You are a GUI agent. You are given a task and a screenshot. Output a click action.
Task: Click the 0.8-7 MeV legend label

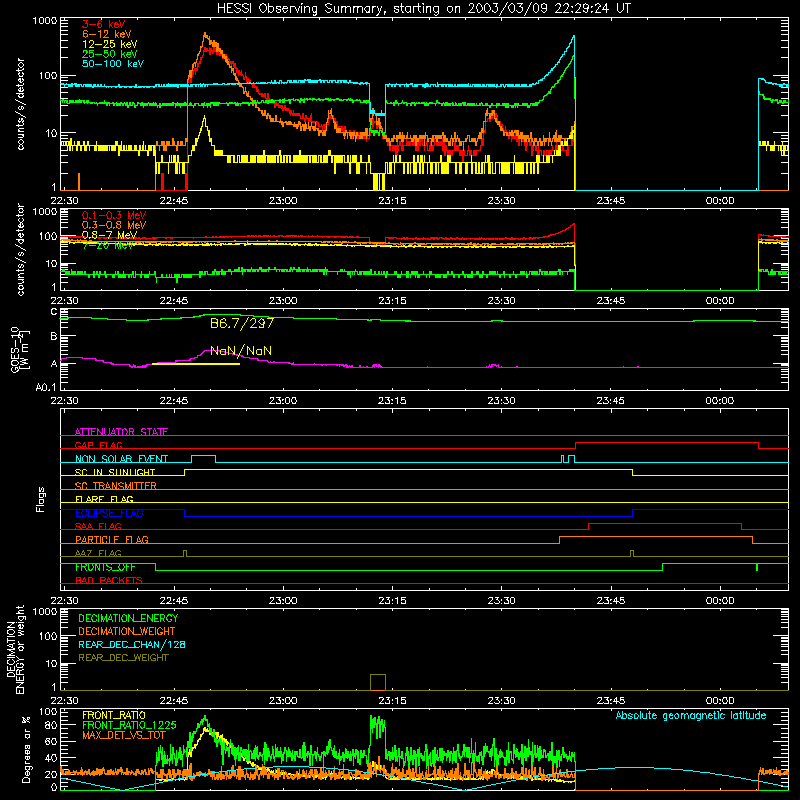[x=109, y=235]
